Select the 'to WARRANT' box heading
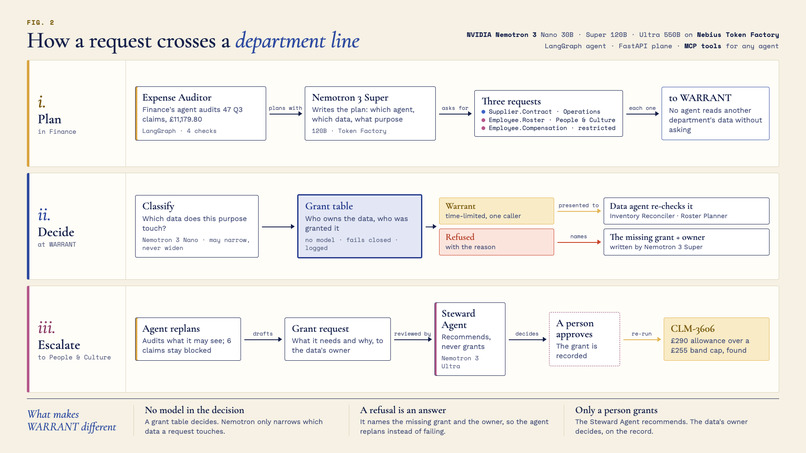The width and height of the screenshot is (806, 453). click(x=700, y=98)
